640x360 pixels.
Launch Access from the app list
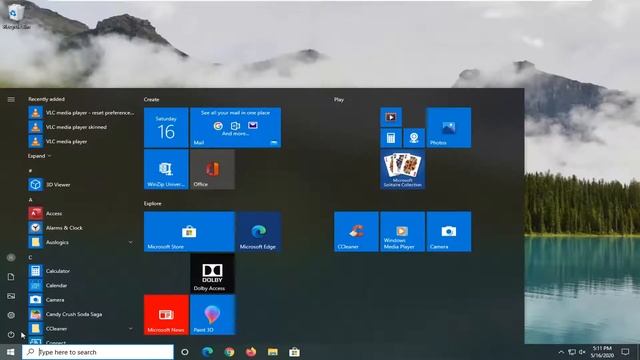pos(81,213)
